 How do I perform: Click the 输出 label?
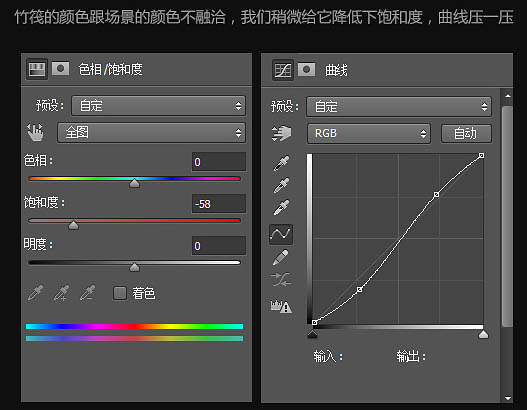[x=411, y=356]
